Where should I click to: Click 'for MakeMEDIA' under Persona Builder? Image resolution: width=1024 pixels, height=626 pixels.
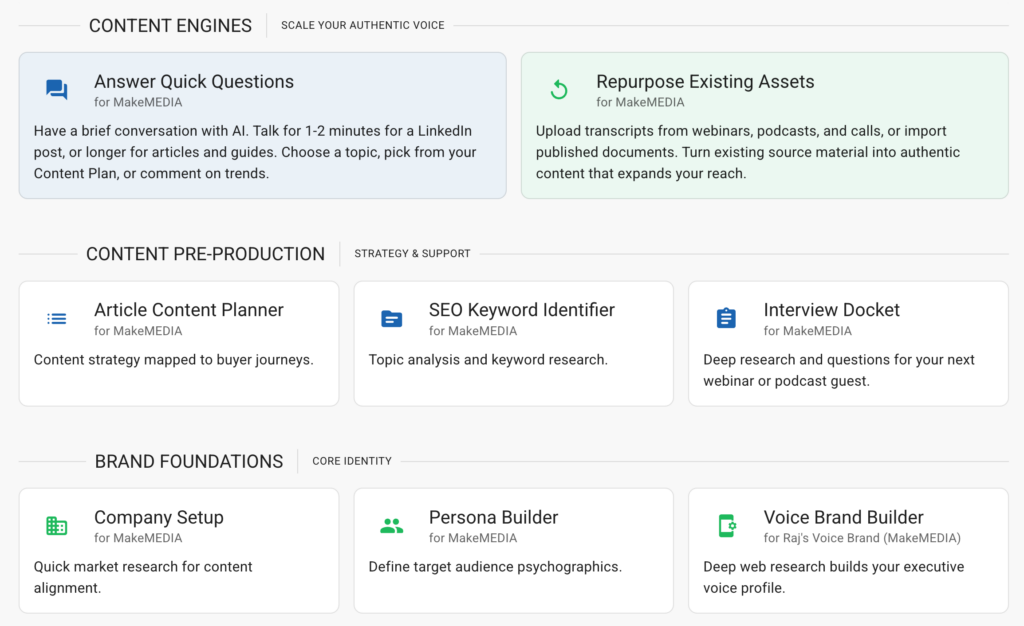pyautogui.click(x=473, y=538)
